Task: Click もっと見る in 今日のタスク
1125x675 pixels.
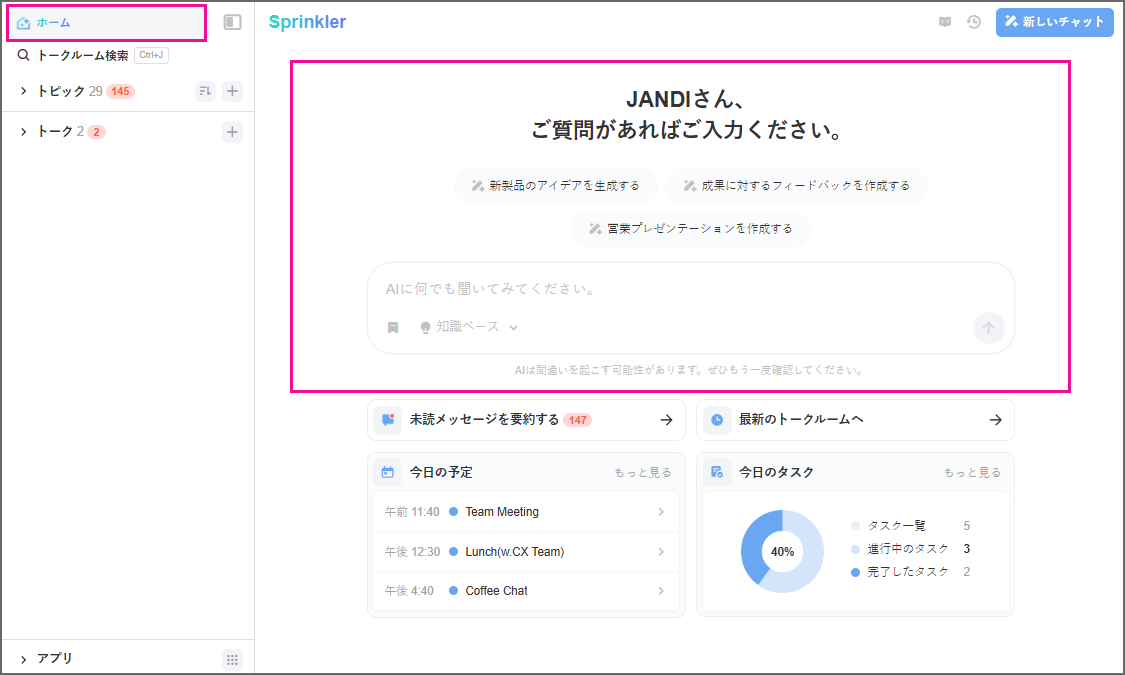Action: [972, 473]
